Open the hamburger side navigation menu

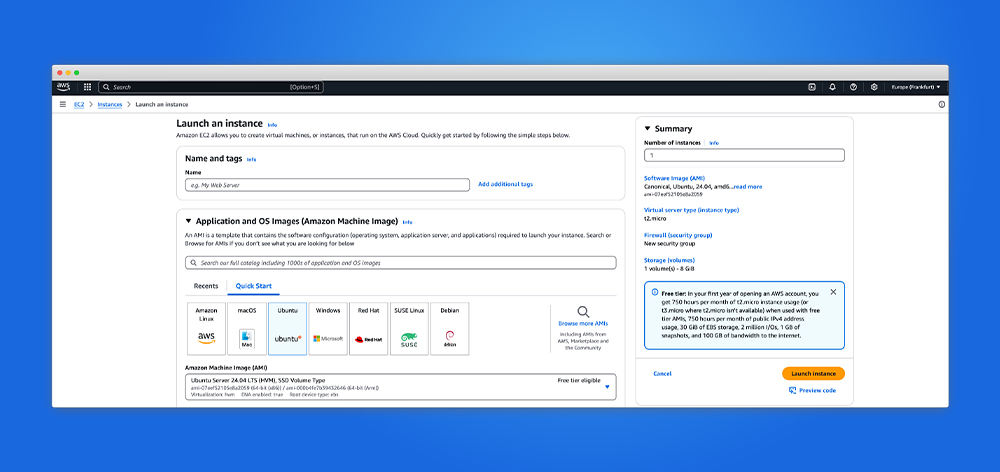point(62,104)
